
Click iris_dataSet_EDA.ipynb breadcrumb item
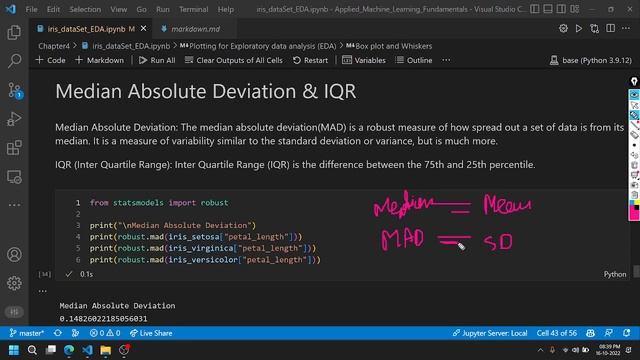pyautogui.click(x=126, y=46)
